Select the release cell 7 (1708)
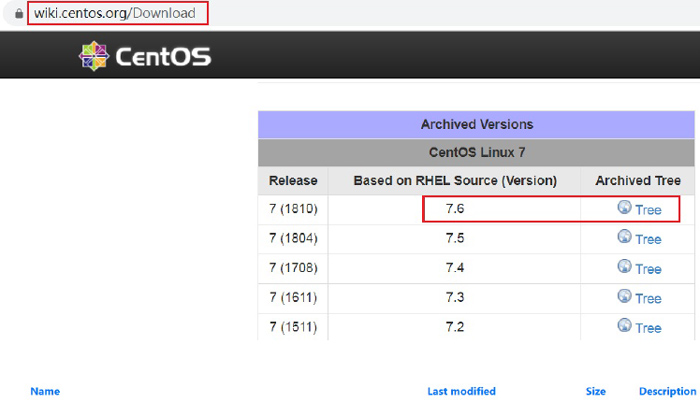 tap(293, 268)
